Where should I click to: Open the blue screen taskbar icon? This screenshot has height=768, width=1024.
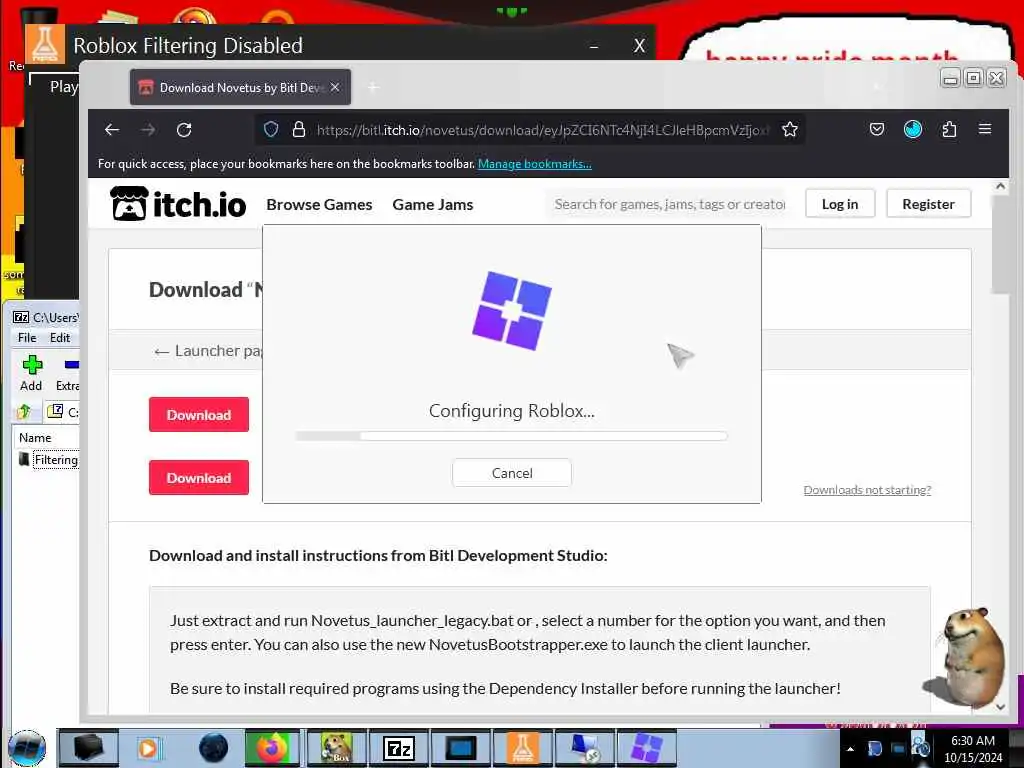460,748
